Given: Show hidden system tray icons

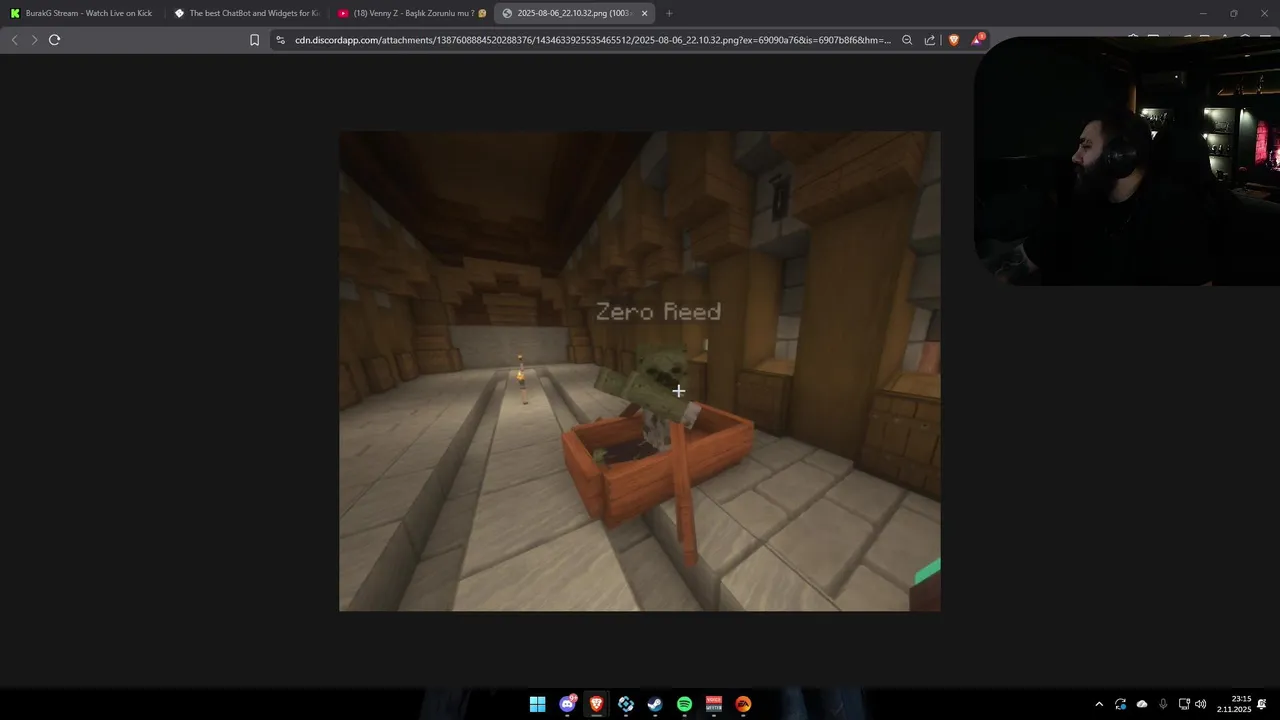Looking at the screenshot, I should (1099, 704).
